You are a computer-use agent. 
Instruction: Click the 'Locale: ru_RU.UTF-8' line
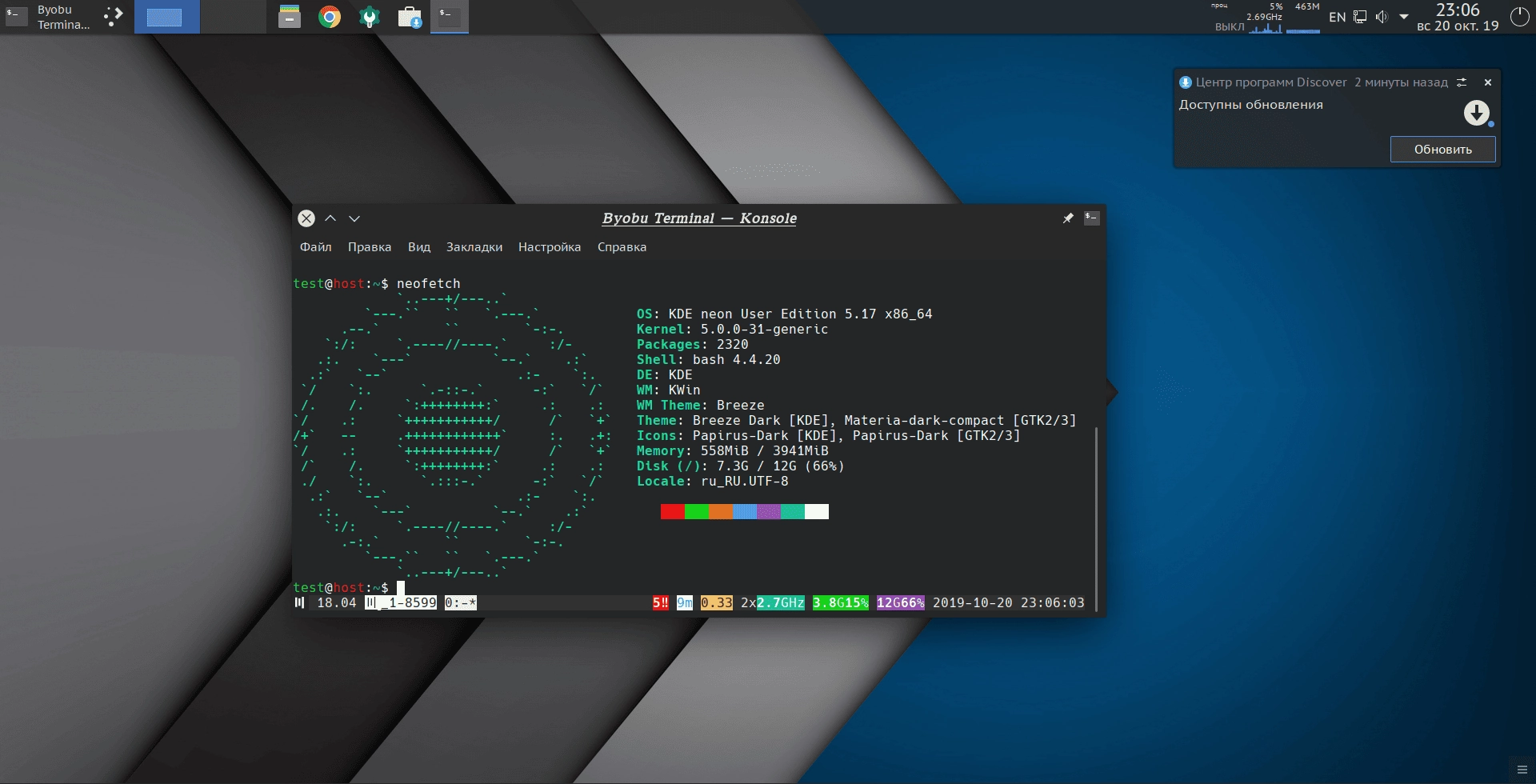713,482
